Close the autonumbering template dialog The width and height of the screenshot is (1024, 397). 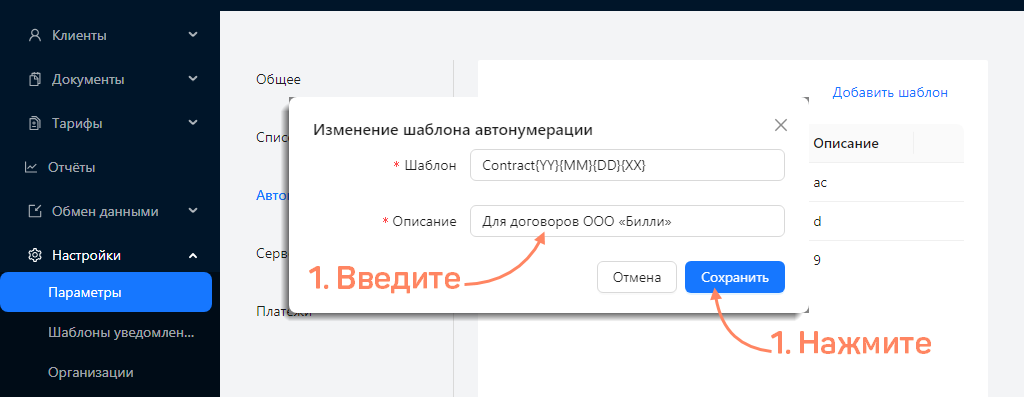coord(780,125)
